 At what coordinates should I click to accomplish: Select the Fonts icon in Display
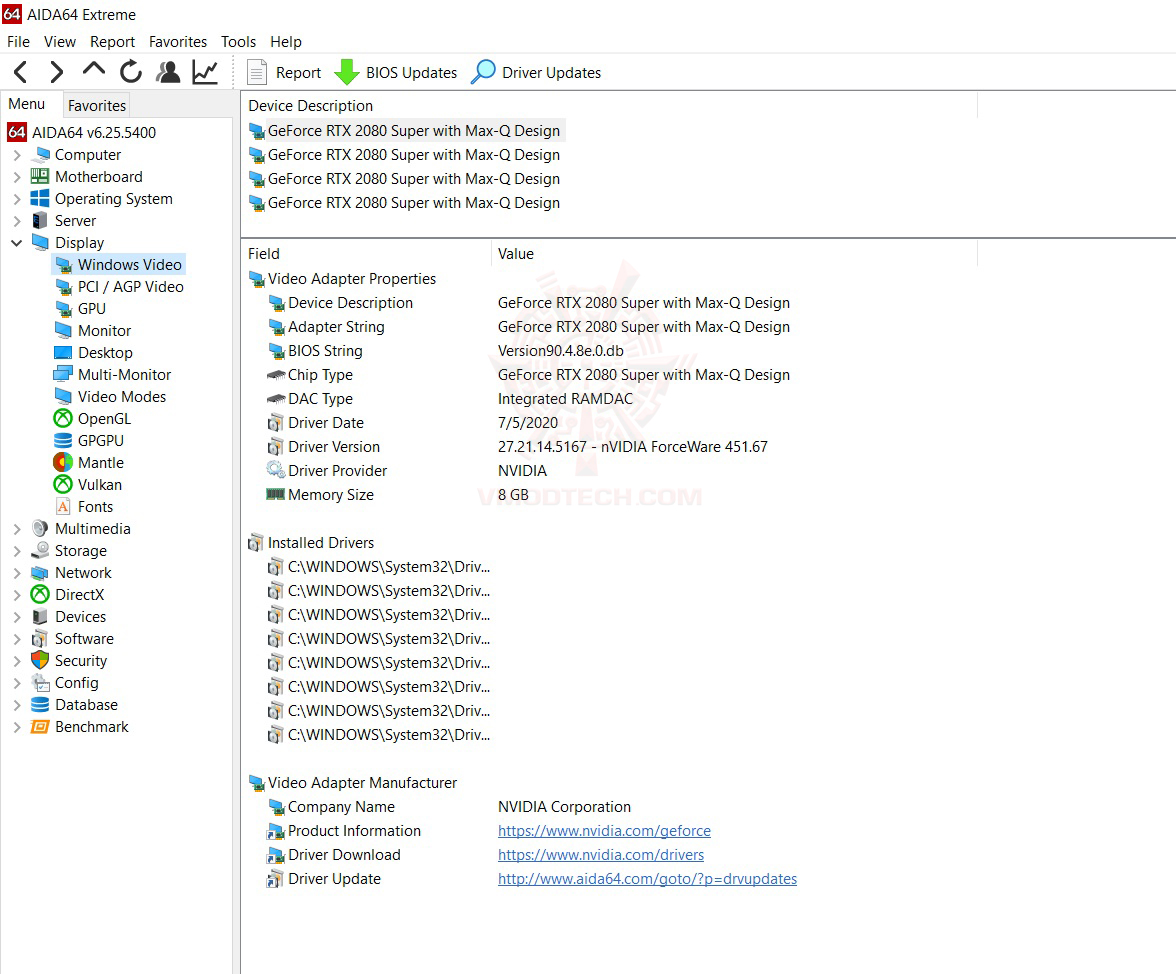pos(63,507)
